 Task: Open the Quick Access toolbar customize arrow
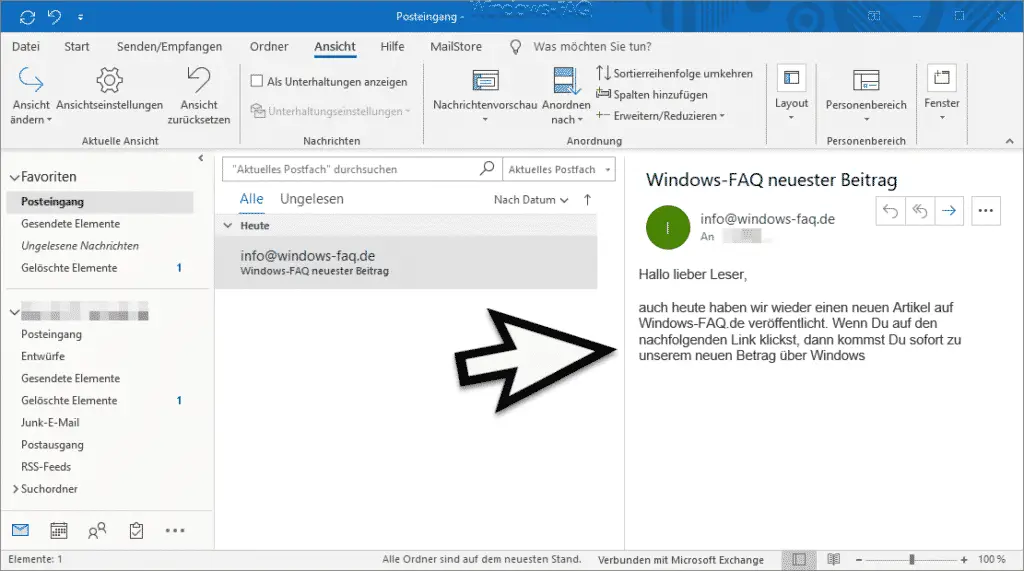[80, 17]
